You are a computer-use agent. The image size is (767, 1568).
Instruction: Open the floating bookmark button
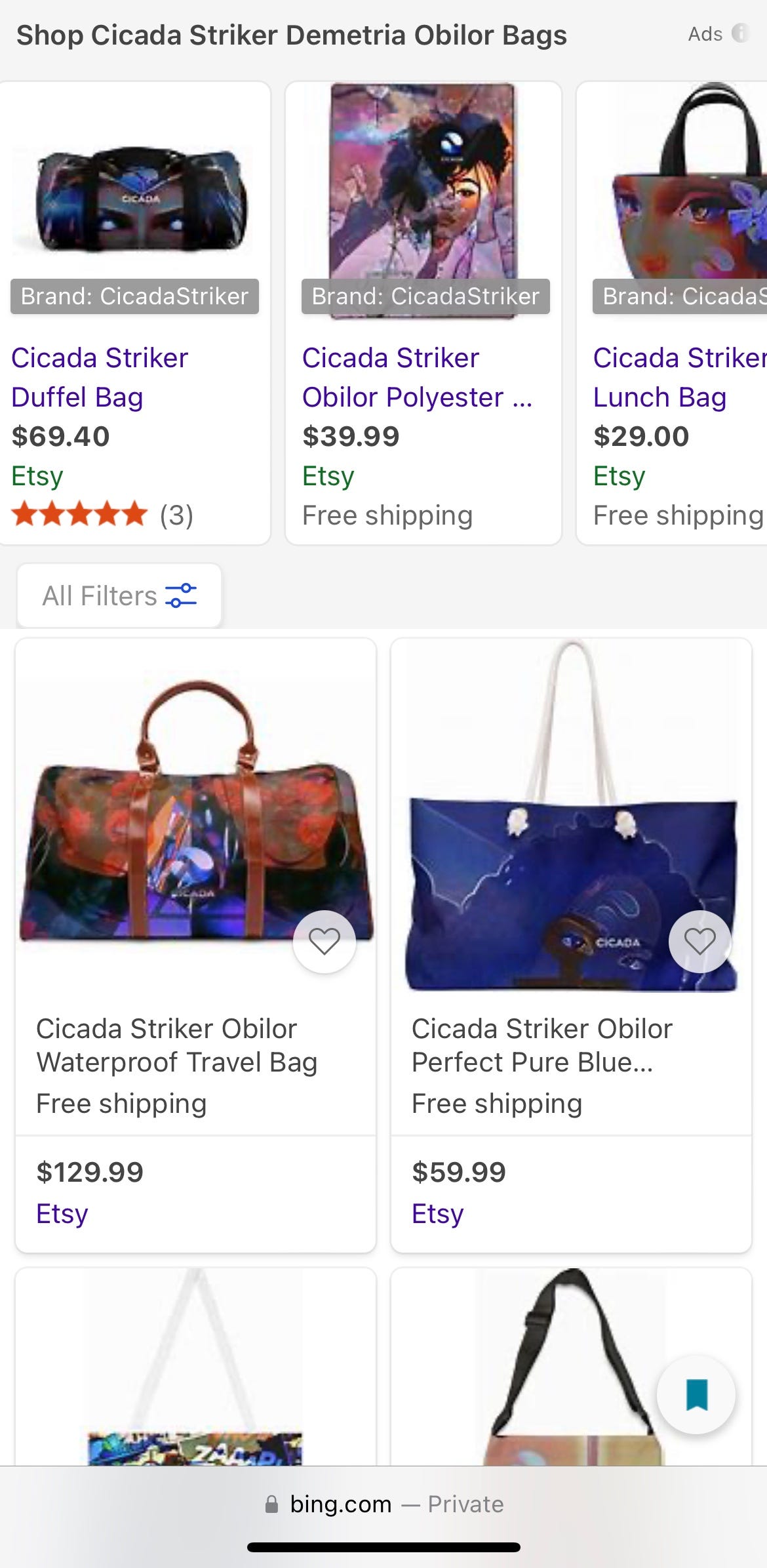point(696,1394)
